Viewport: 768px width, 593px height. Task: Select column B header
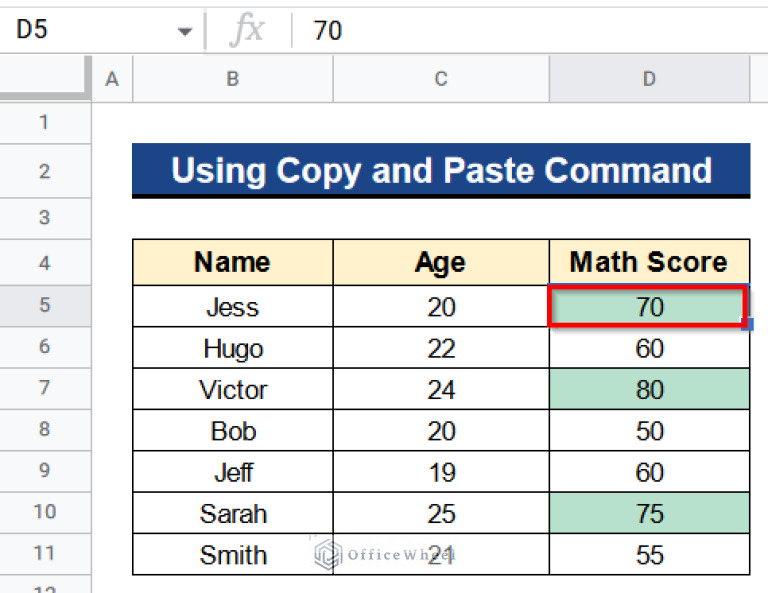coord(232,79)
